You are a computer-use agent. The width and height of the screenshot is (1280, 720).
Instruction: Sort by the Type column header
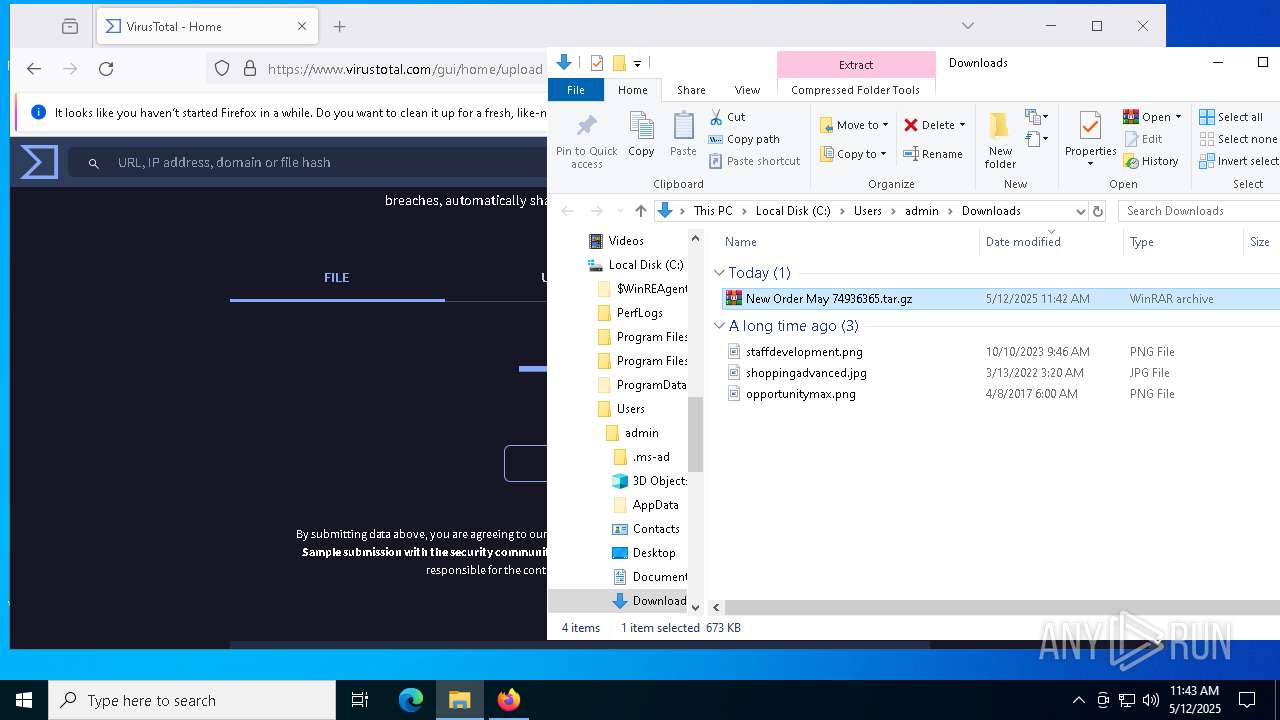point(1142,242)
